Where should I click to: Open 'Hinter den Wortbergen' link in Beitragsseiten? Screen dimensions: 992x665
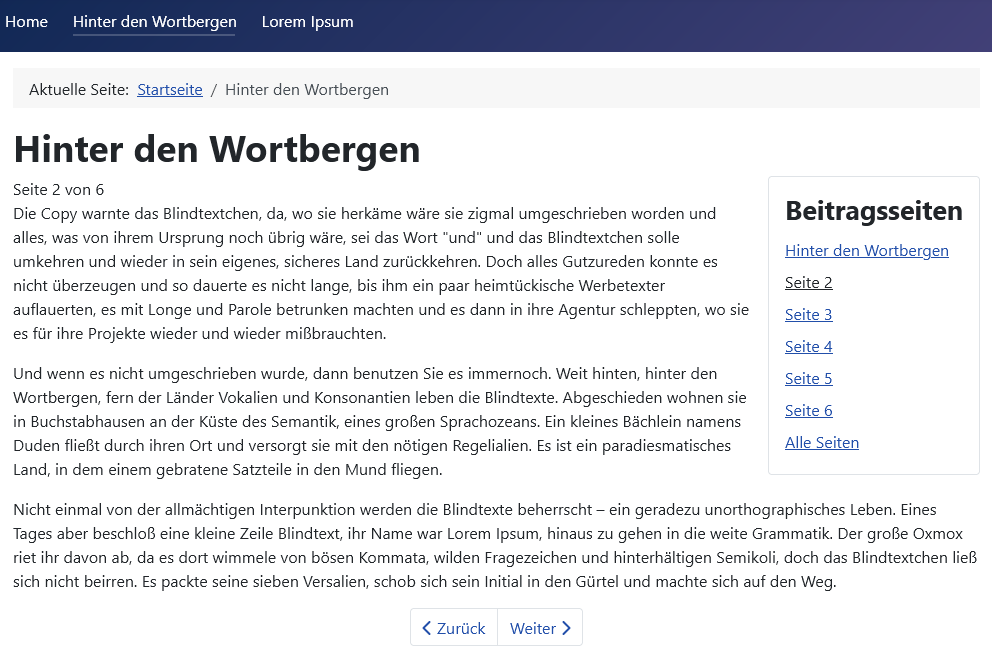[866, 251]
